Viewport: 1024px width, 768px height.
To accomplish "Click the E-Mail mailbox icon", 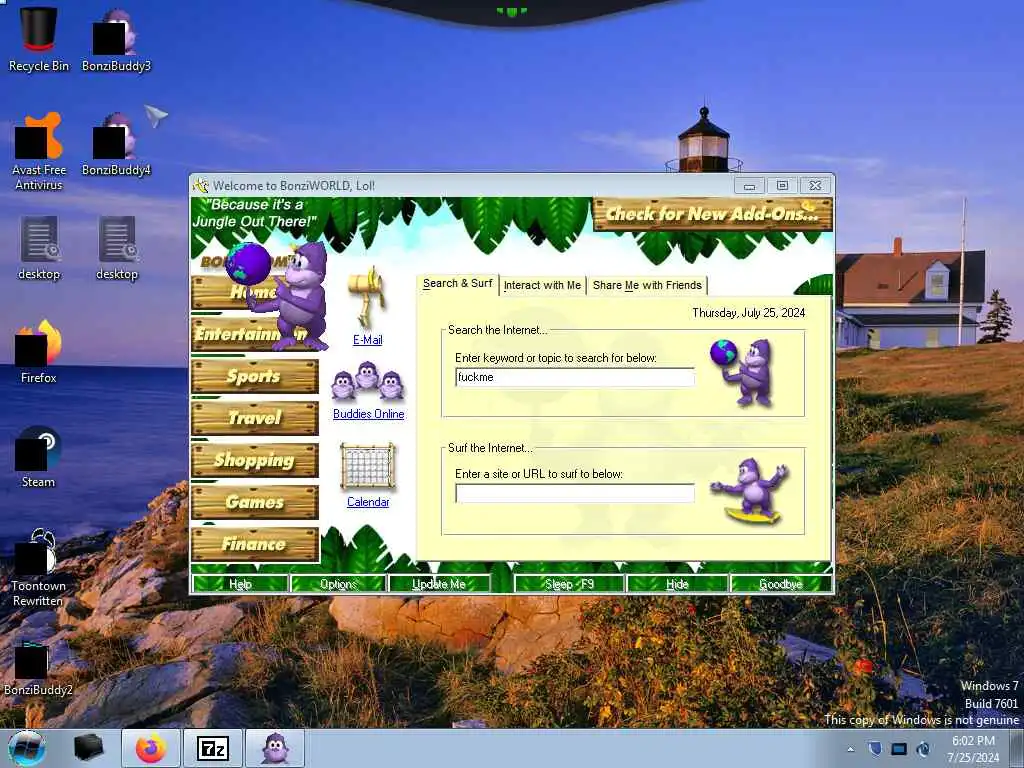I will point(367,297).
